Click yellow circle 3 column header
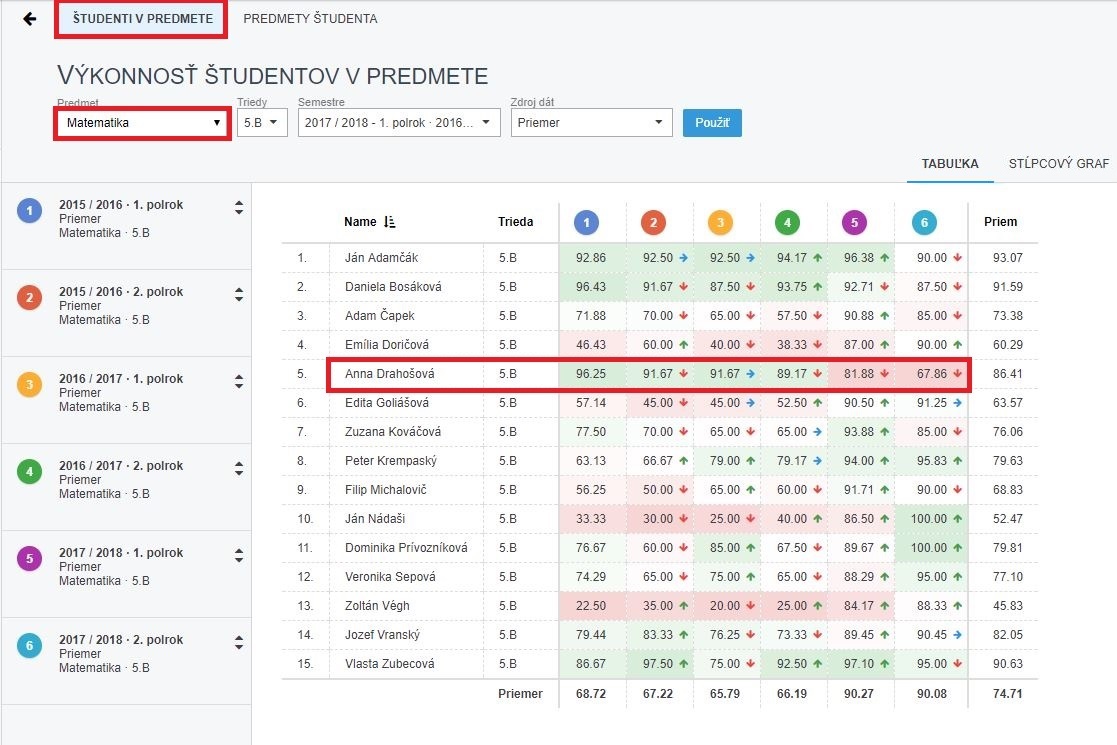Image resolution: width=1117 pixels, height=745 pixels. click(720, 222)
